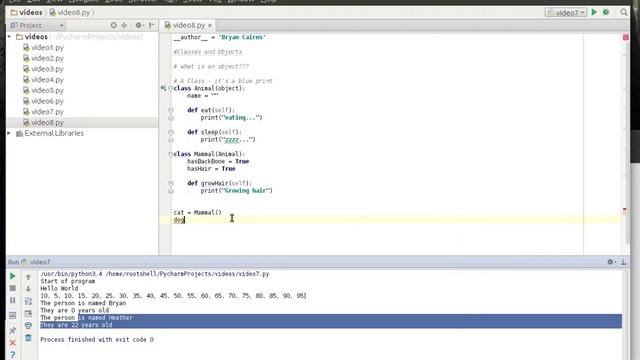
Task: Fold the def sleep method
Action: click(x=171, y=132)
